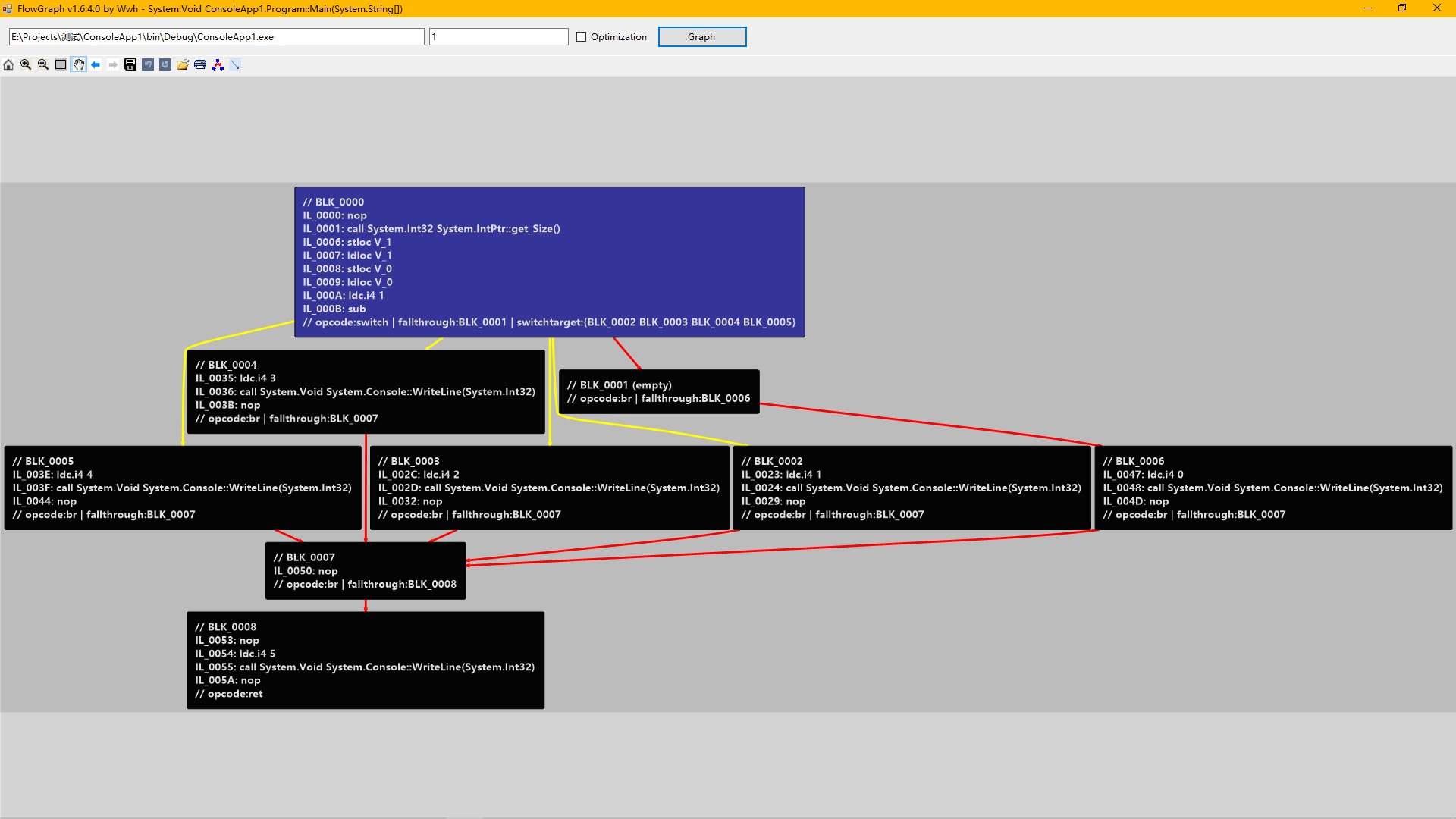Click the diagonal arrow edge tool icon

point(235,65)
